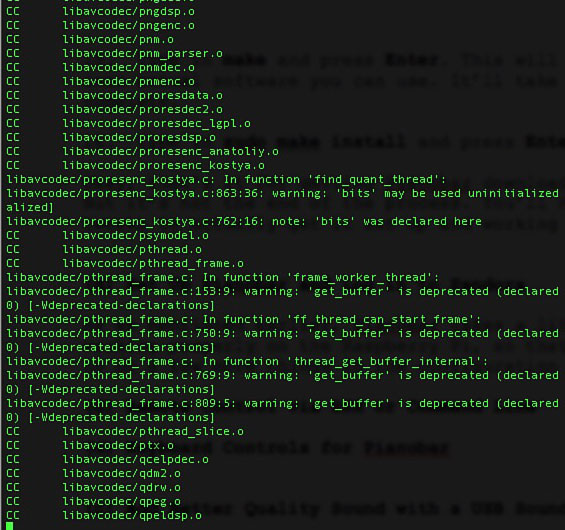Viewport: 565px width, 530px height.
Task: Click the 'frame_worker_thread' function message
Action: click(x=223, y=277)
